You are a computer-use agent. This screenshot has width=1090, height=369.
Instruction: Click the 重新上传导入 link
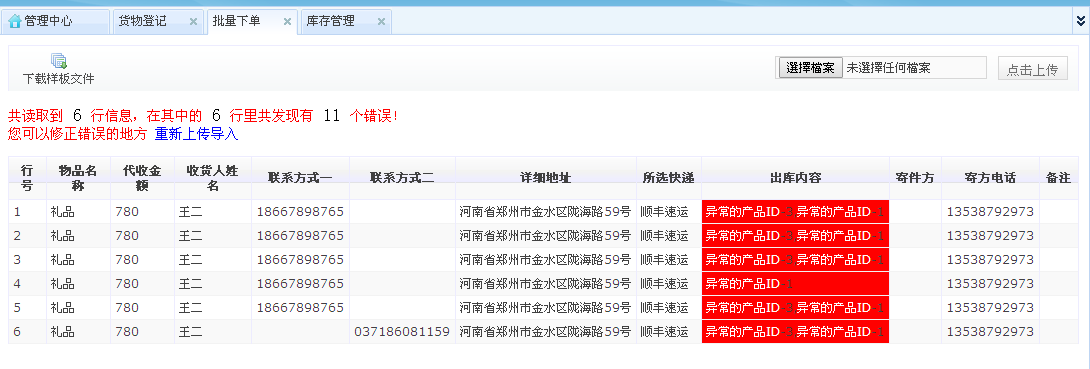(197, 134)
